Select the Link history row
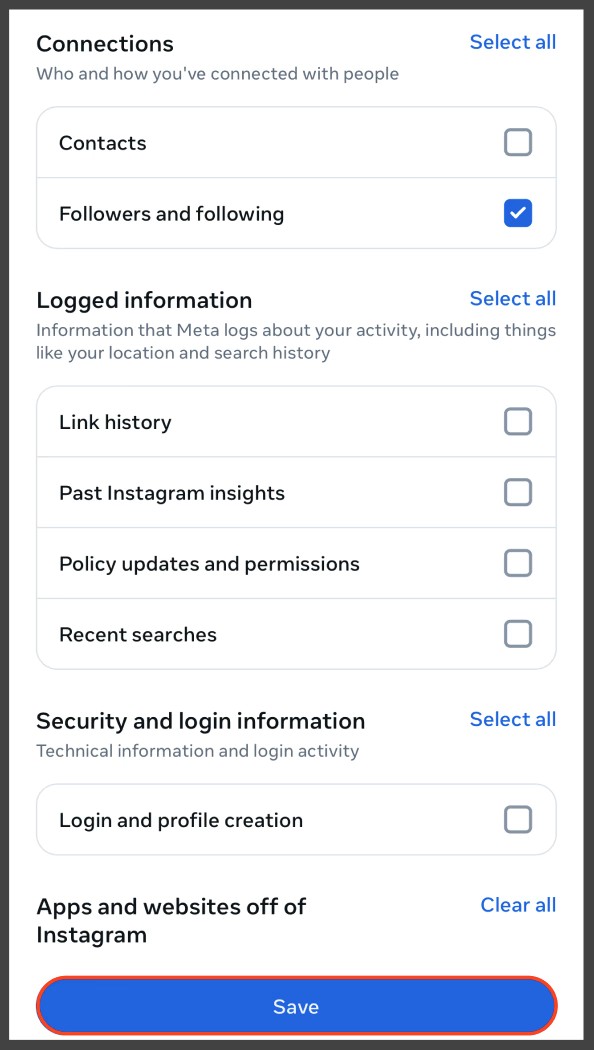 coord(114,421)
